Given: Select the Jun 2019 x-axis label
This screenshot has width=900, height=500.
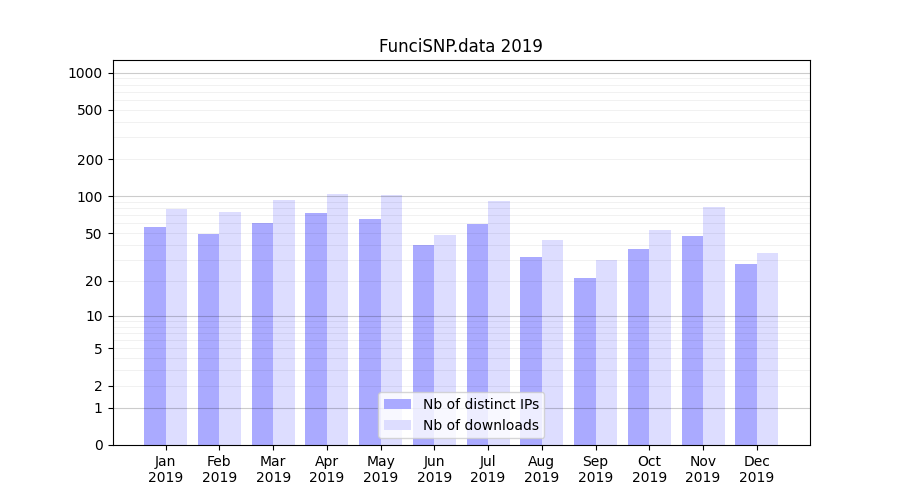Looking at the screenshot, I should (x=434, y=469).
